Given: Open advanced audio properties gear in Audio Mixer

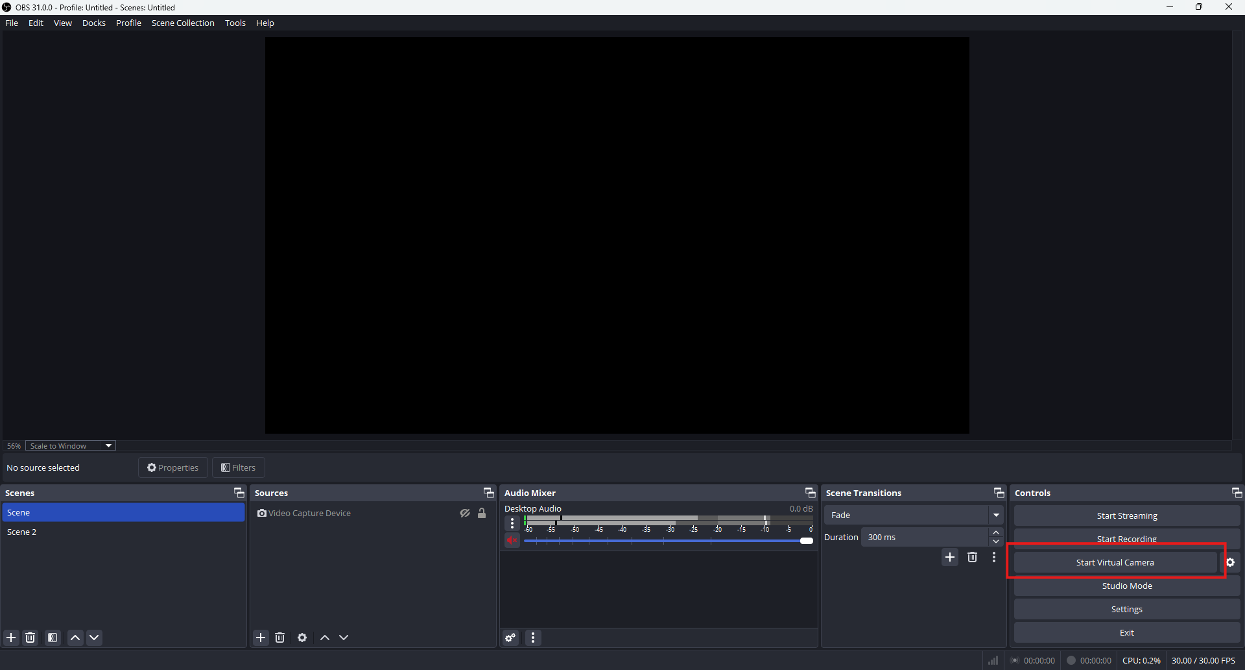Looking at the screenshot, I should pyautogui.click(x=510, y=637).
